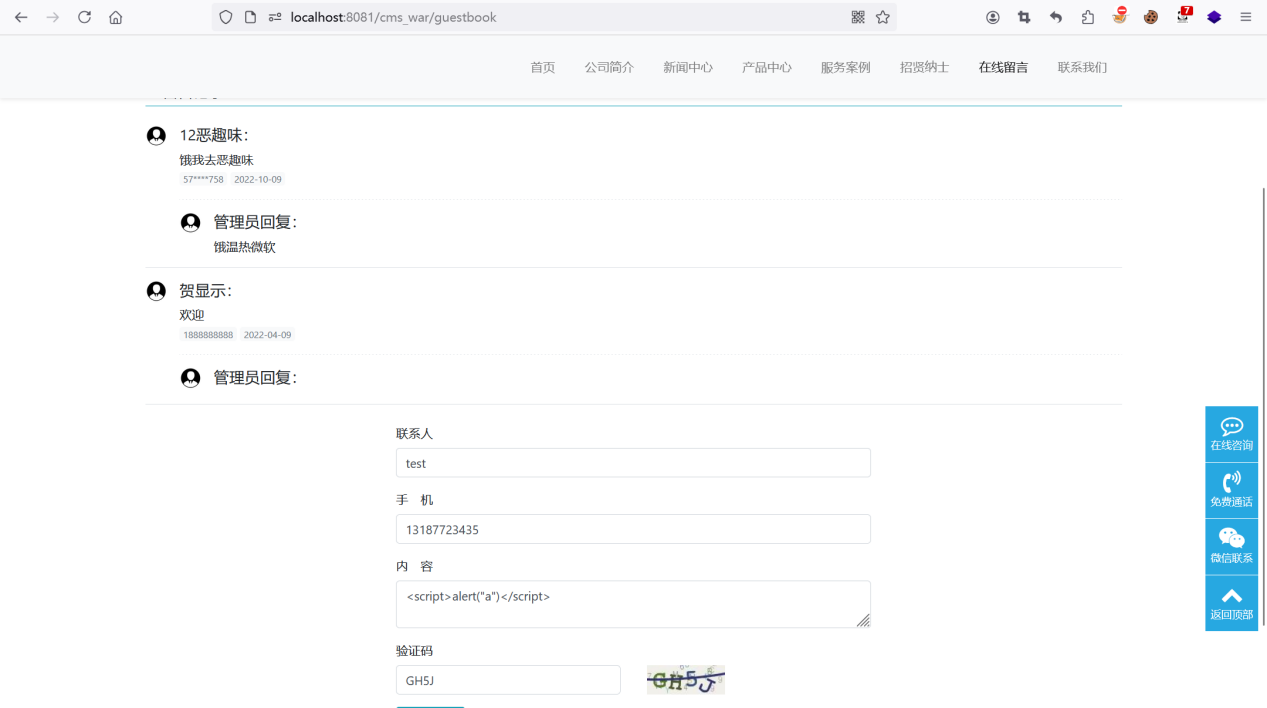Open the browser home page
The width and height of the screenshot is (1267, 708).
click(x=116, y=17)
